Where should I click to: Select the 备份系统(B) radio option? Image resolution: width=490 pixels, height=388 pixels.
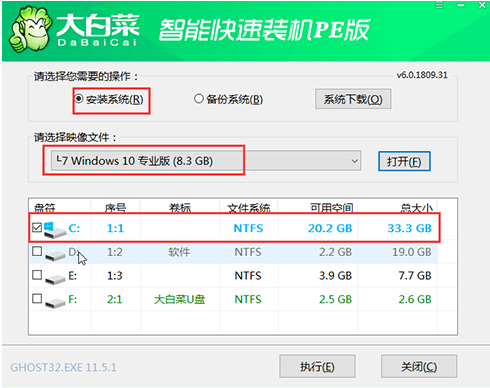coord(228,99)
